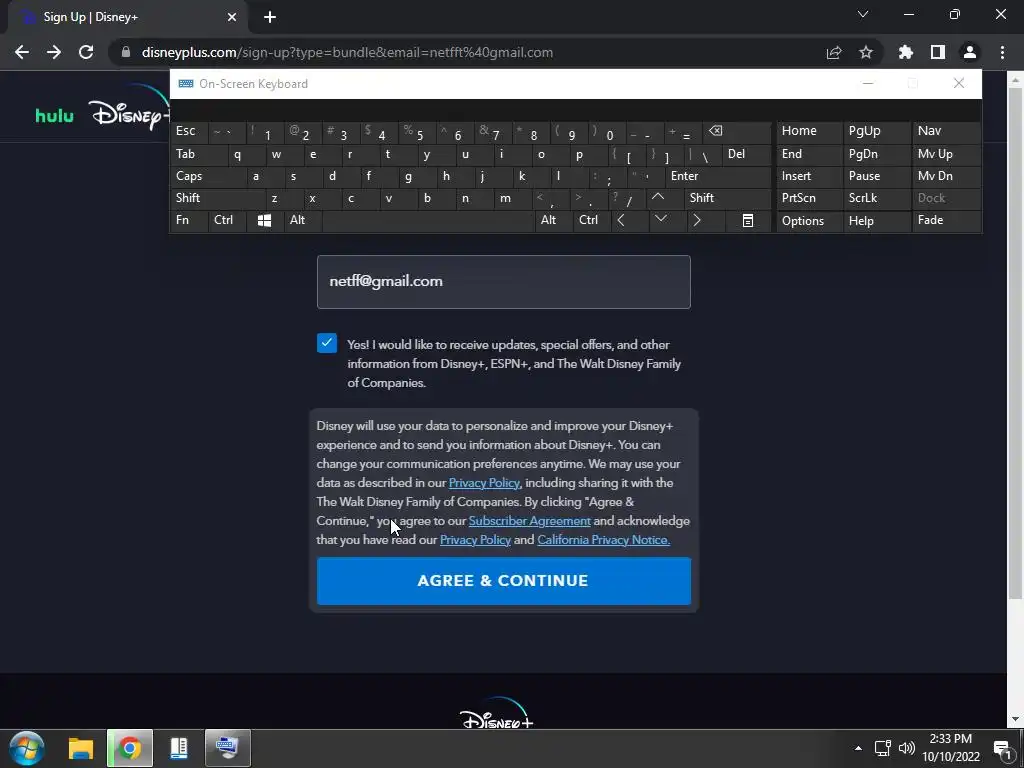Toggle the ScrLk key

coord(876,198)
